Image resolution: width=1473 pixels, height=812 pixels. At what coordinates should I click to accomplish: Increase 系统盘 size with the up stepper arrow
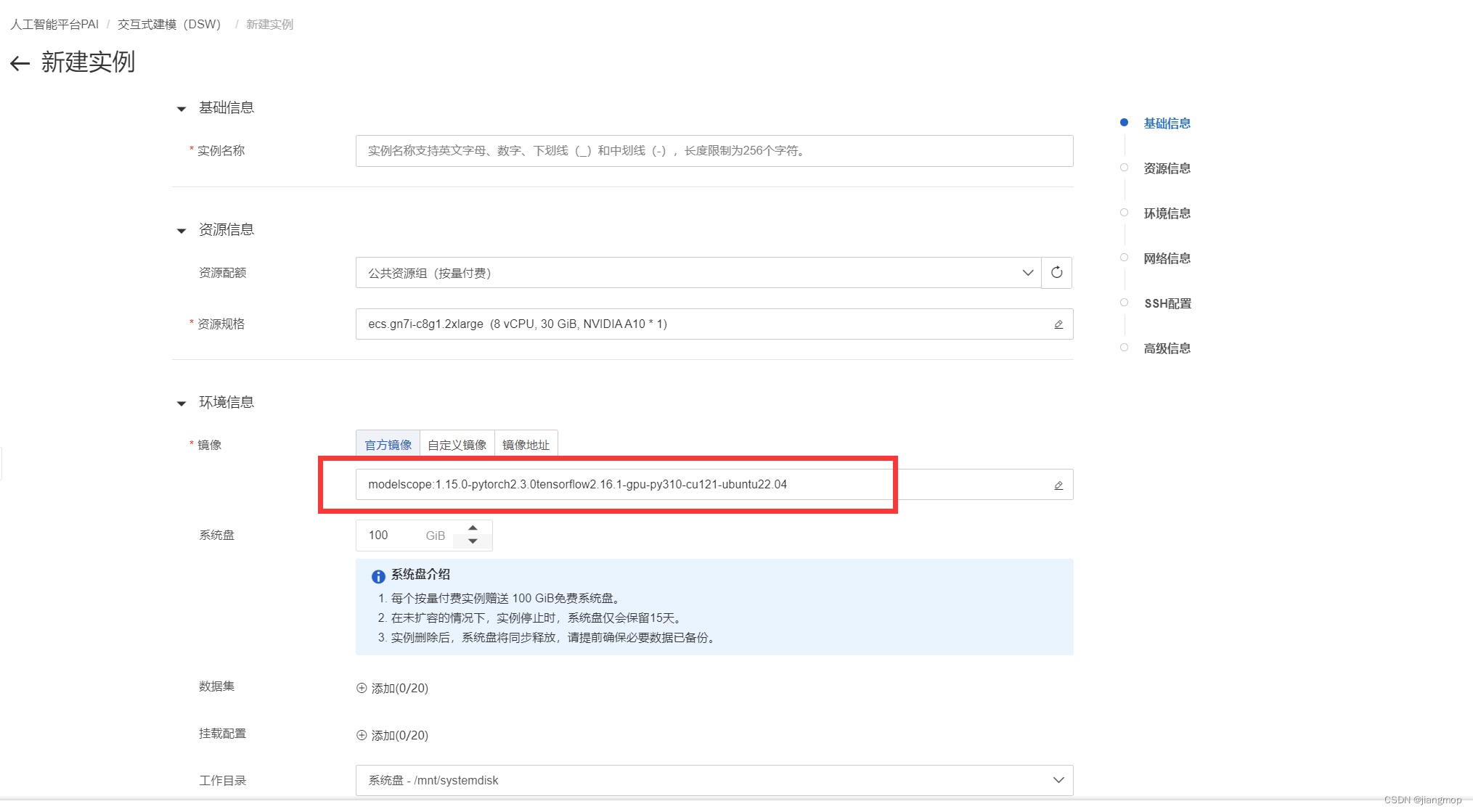click(473, 528)
